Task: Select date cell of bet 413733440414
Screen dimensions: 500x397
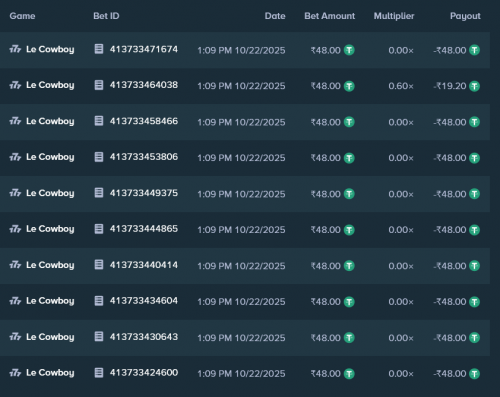Action: [x=241, y=266]
